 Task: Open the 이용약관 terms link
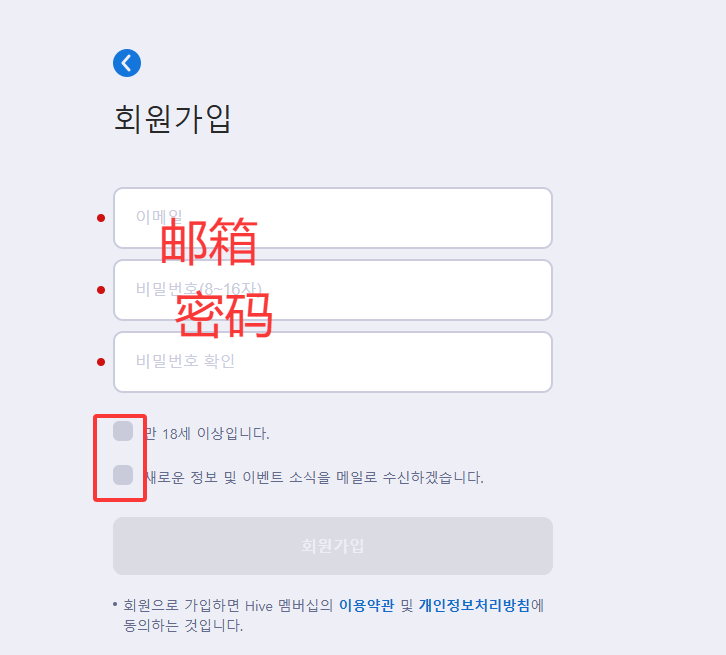click(366, 605)
